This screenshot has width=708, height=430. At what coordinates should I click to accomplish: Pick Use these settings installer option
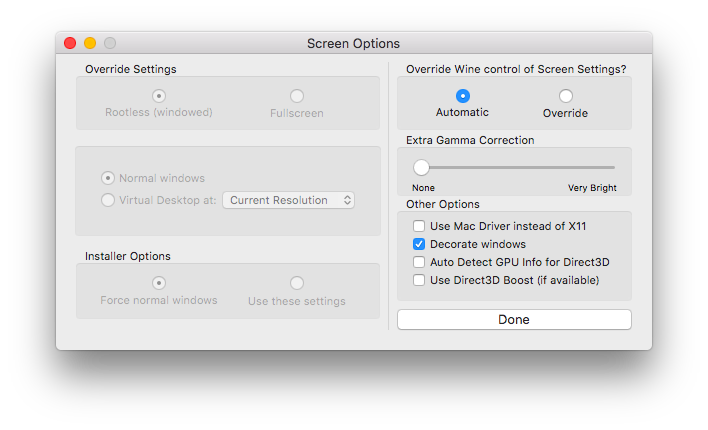297,283
